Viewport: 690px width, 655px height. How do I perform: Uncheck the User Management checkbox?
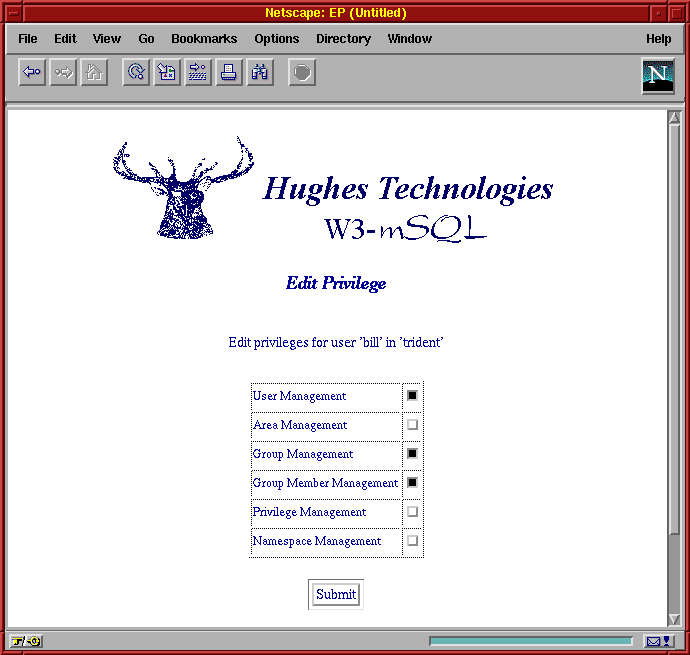pyautogui.click(x=412, y=396)
